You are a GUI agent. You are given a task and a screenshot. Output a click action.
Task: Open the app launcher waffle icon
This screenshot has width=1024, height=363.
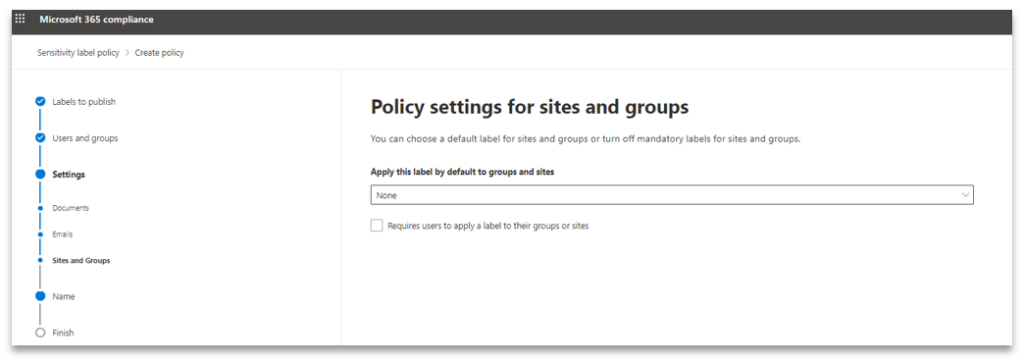pos(20,19)
